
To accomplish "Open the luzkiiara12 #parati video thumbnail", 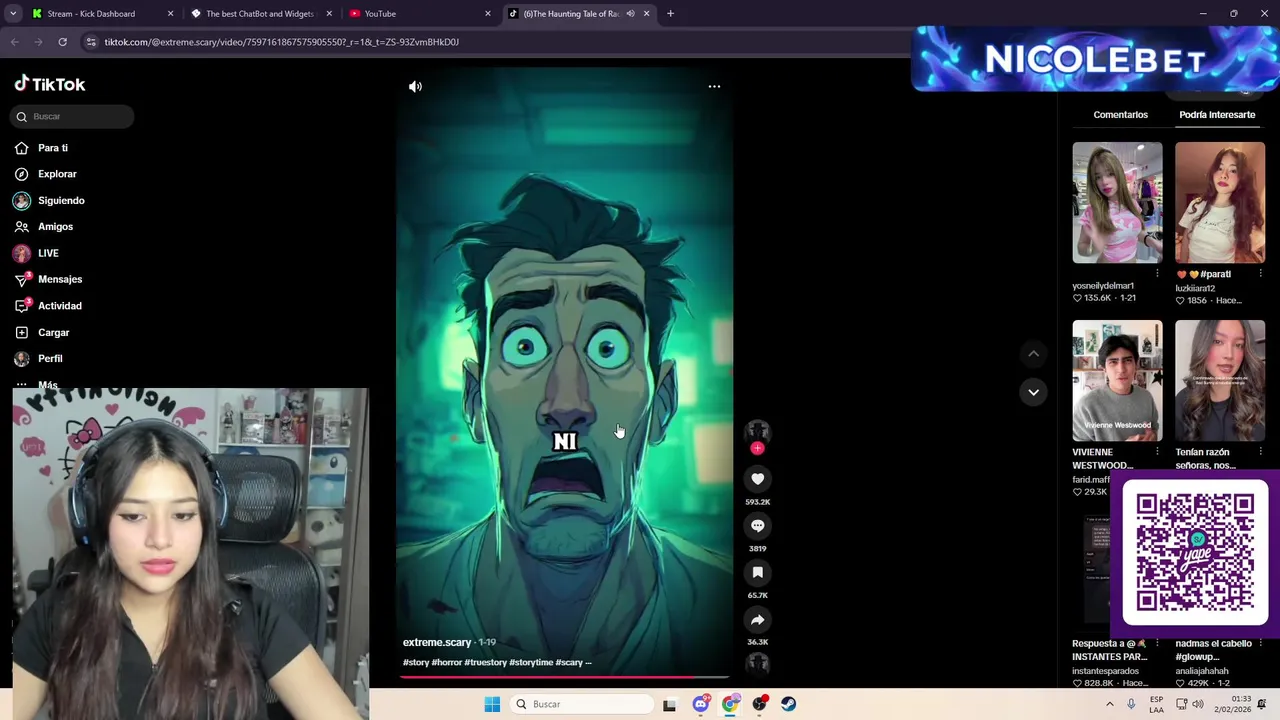I will 1220,203.
